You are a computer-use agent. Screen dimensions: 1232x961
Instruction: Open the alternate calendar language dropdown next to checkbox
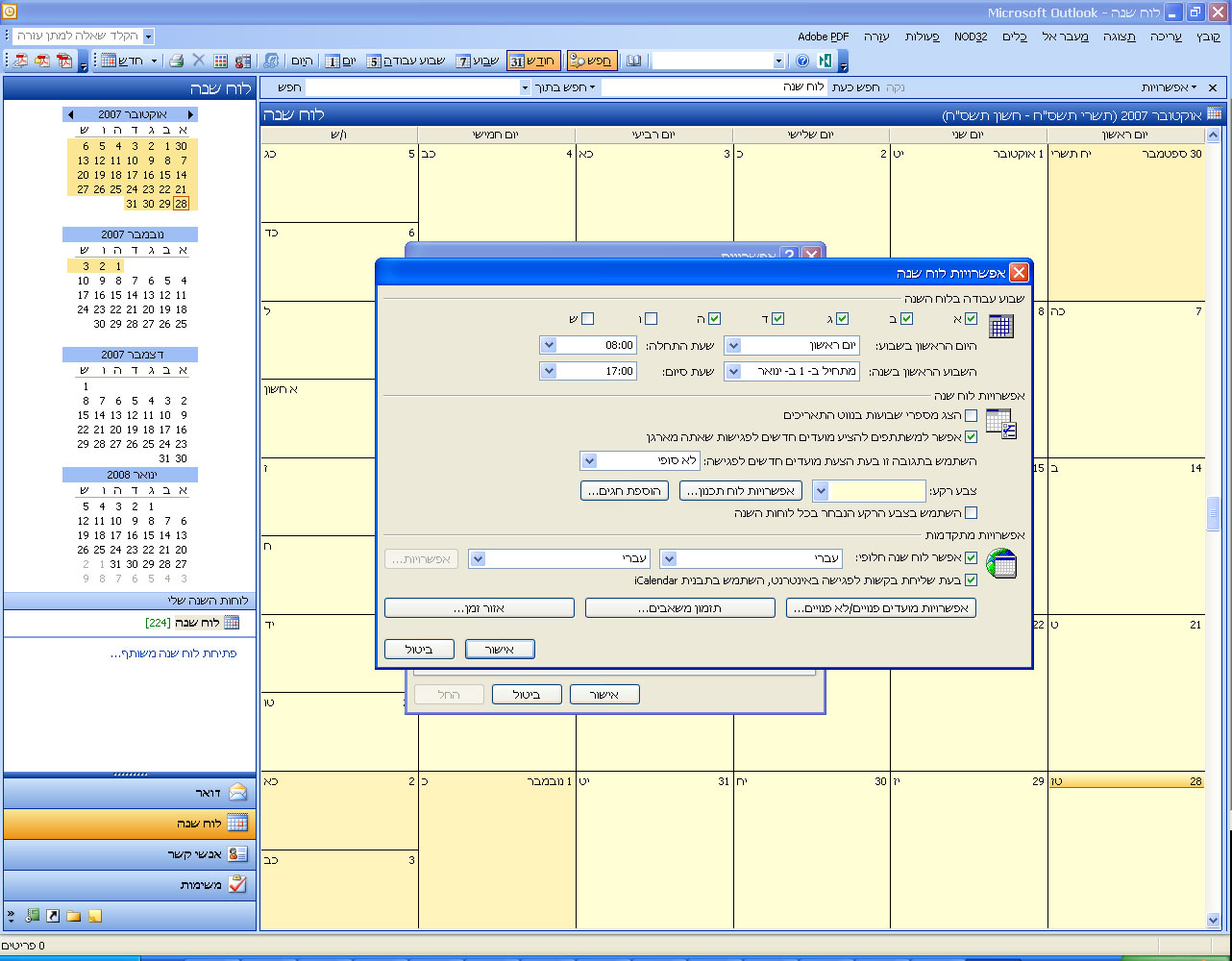(x=669, y=558)
